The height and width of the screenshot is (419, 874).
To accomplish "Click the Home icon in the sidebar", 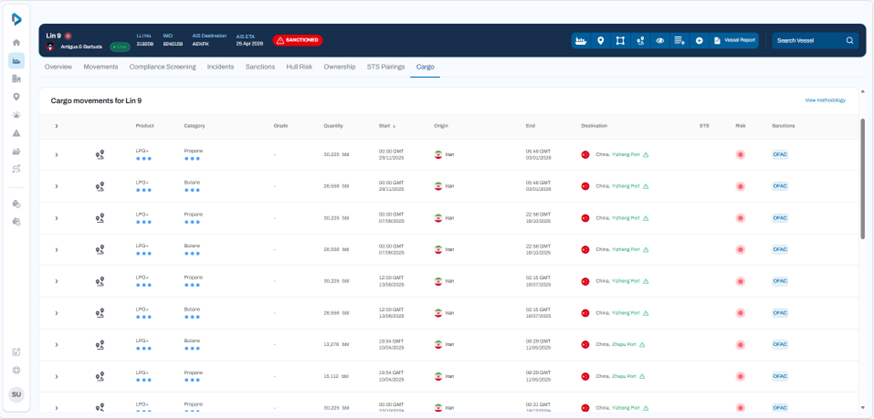I will point(16,43).
